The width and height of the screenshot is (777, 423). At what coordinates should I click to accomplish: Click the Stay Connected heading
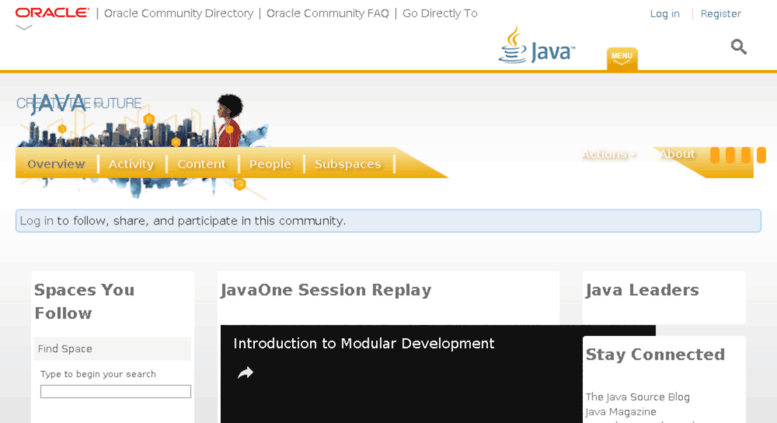click(655, 355)
